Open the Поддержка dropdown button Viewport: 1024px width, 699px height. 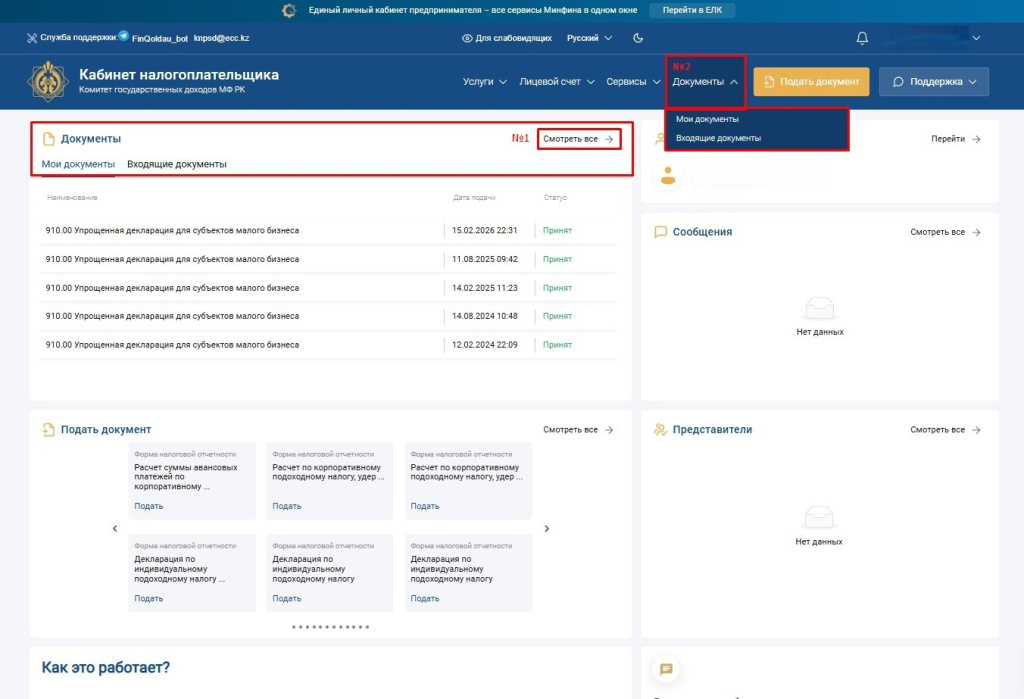933,82
